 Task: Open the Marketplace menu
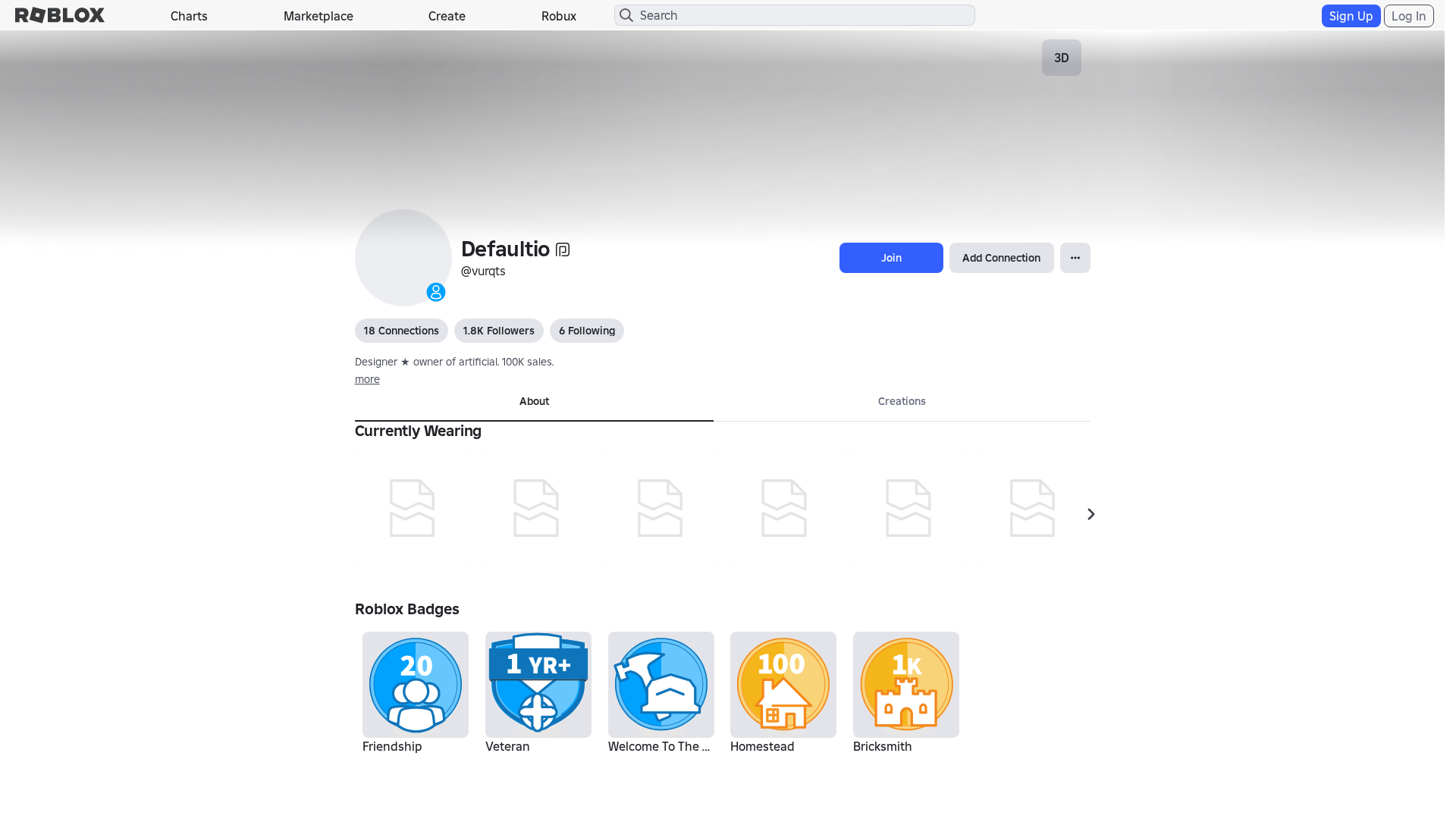[318, 16]
